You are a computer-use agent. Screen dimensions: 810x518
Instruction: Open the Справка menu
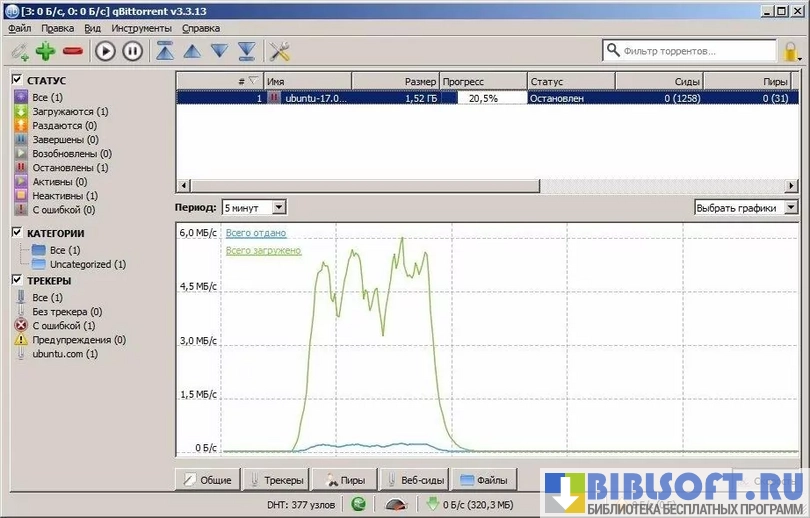click(x=201, y=29)
